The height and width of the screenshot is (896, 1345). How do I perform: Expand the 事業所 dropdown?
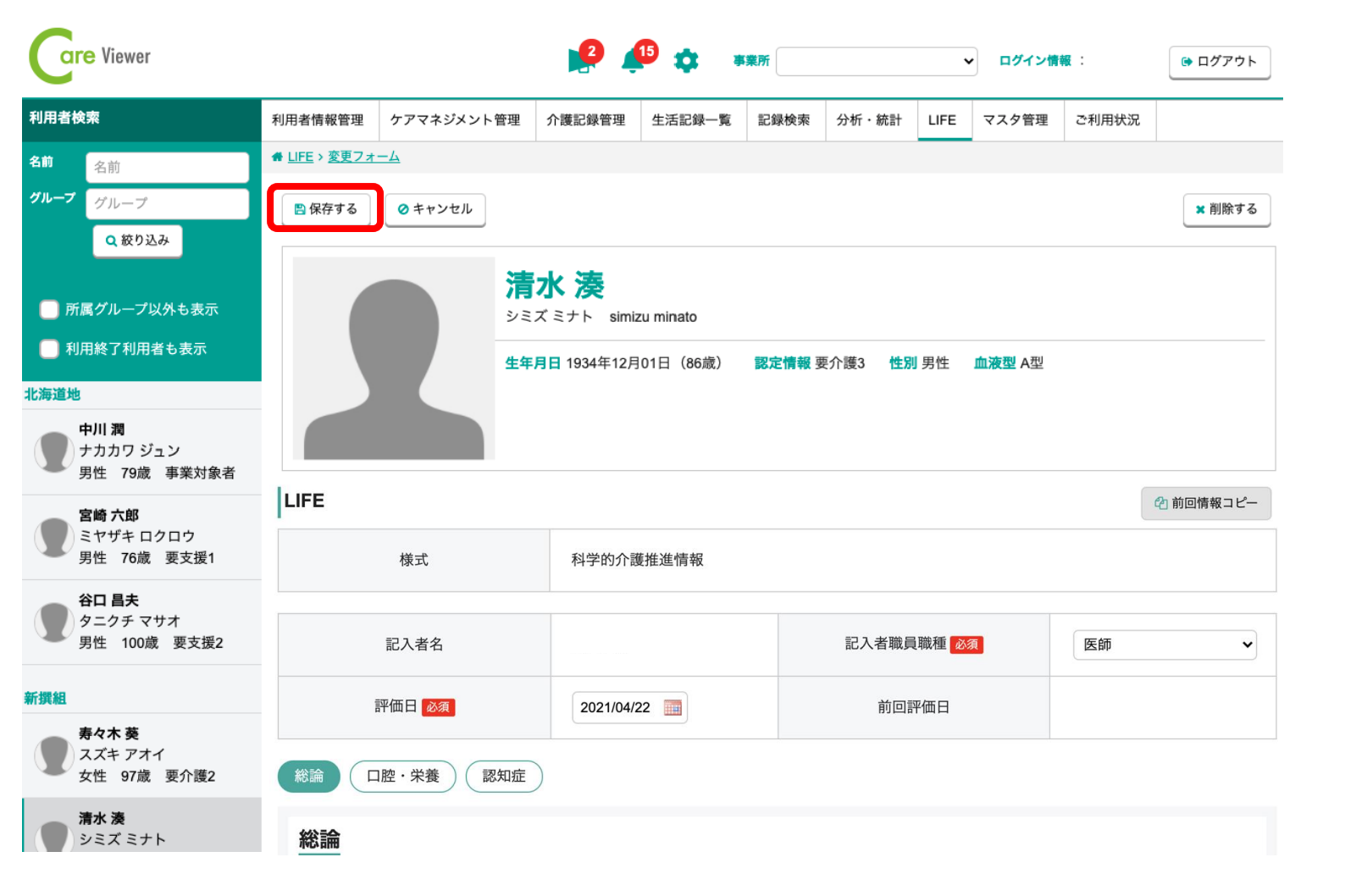(x=877, y=61)
